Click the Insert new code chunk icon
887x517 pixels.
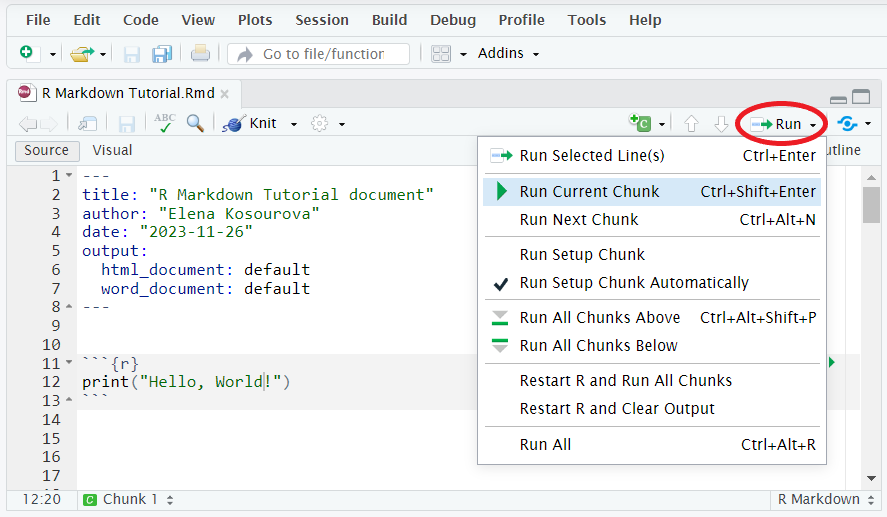tap(640, 122)
